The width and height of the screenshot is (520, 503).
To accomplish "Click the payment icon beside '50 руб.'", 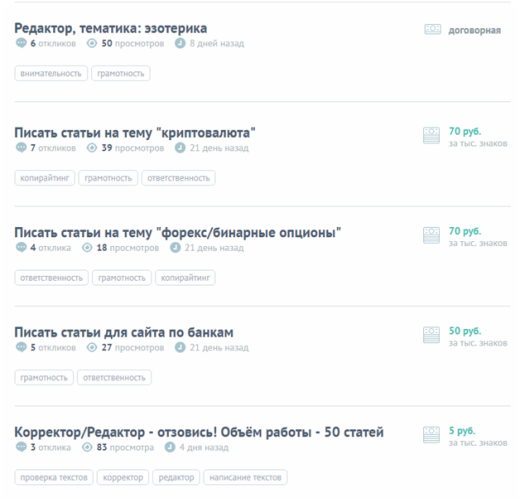I will coord(431,335).
